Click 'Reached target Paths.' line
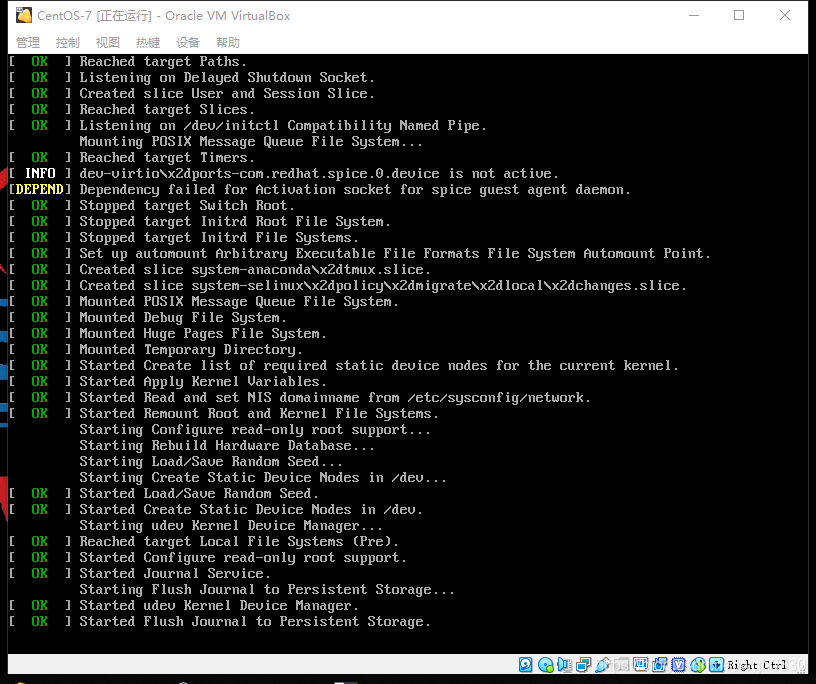816x684 pixels. click(x=163, y=61)
